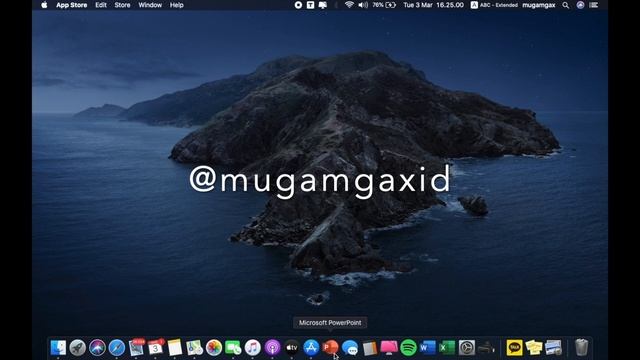Open purple Podcasts icon in Dock
Viewport: 640px width, 360px height.
[272, 348]
